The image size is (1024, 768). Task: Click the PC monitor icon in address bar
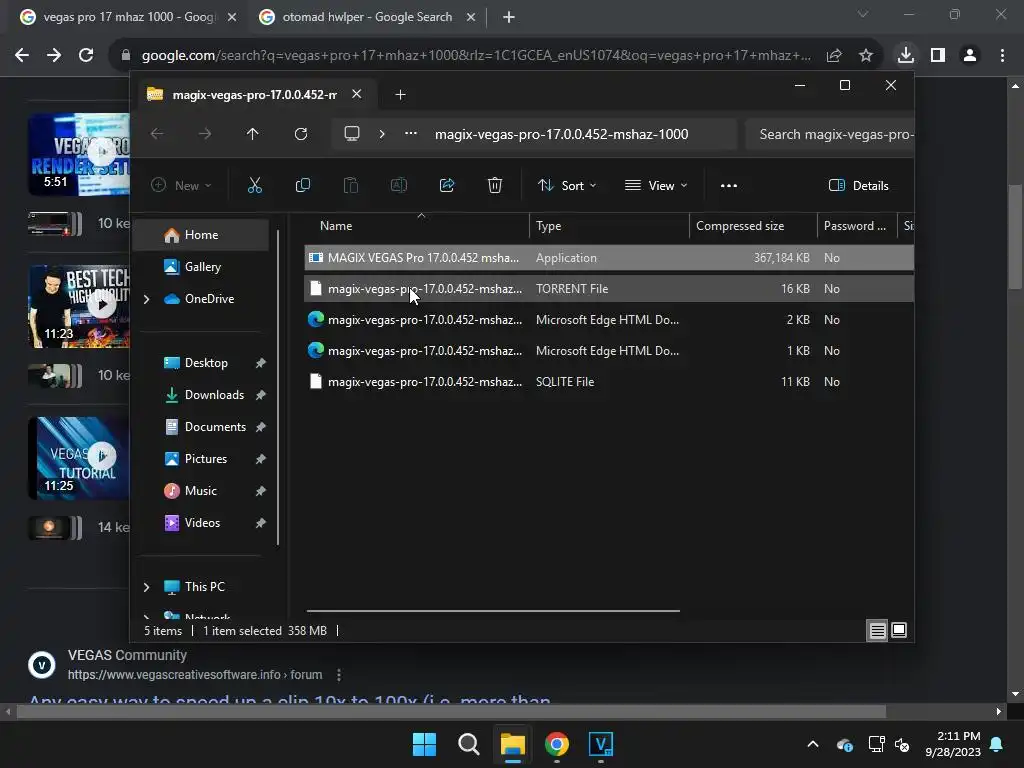point(352,134)
